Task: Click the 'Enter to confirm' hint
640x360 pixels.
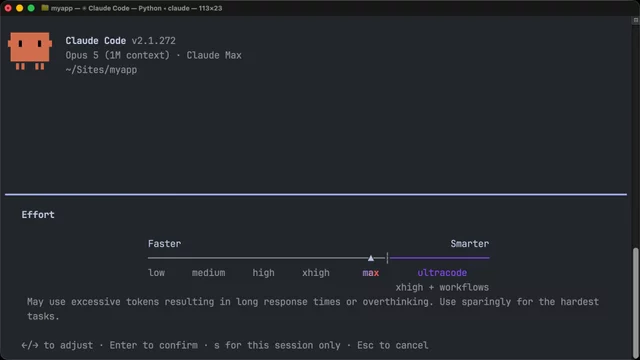Action: (x=153, y=345)
